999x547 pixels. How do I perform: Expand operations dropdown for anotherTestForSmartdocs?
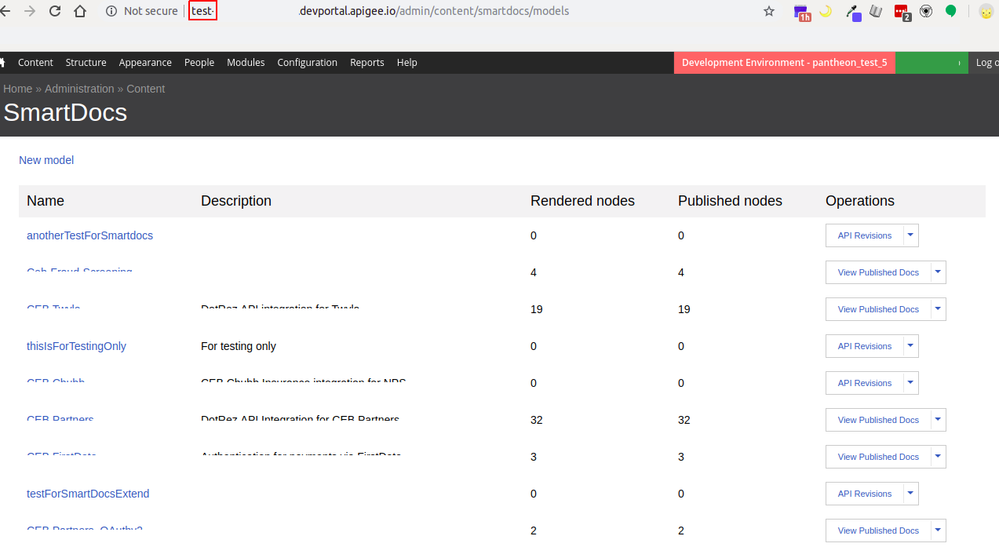(x=910, y=236)
